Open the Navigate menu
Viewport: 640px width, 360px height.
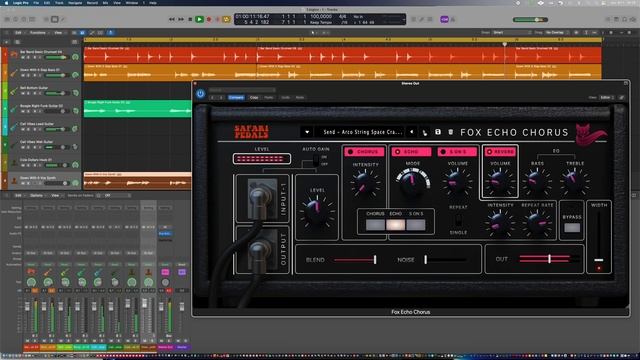[x=75, y=2]
